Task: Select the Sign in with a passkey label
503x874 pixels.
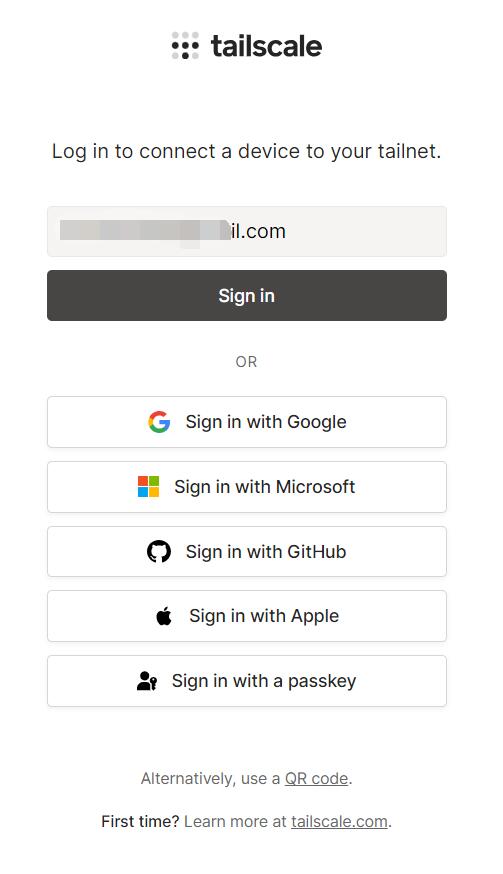Action: pos(264,681)
